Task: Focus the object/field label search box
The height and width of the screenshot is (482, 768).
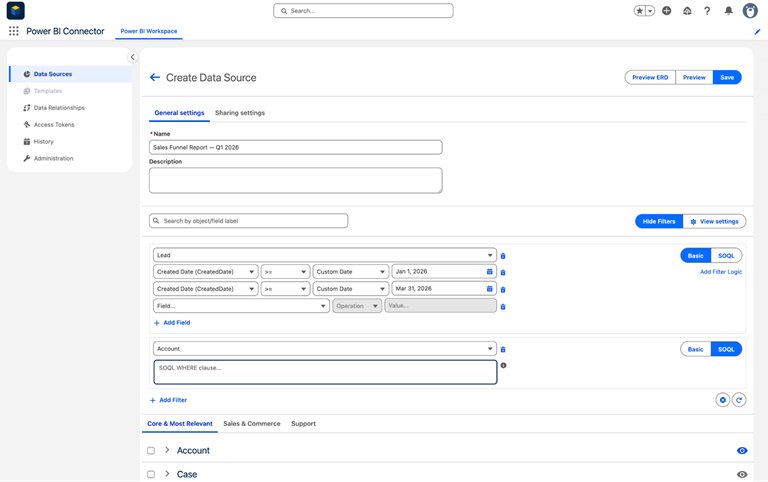Action: pyautogui.click(x=248, y=221)
